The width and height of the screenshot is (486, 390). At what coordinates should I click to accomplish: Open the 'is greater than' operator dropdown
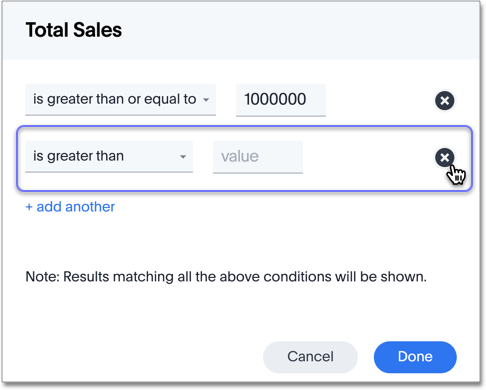coord(109,156)
